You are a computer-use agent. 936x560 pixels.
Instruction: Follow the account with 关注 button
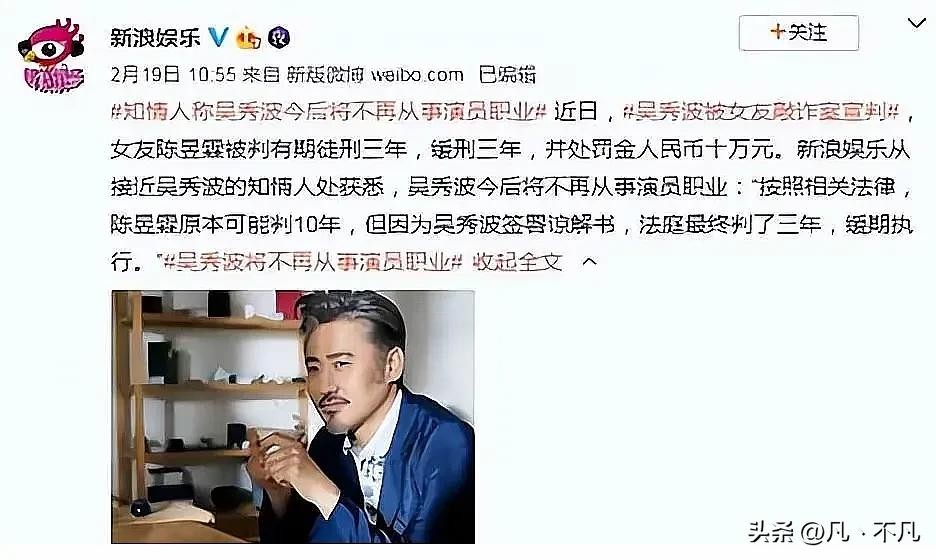point(799,32)
